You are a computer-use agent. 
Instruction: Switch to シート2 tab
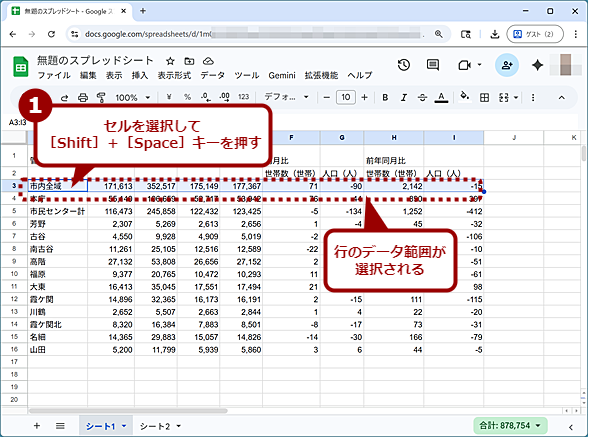pos(160,426)
